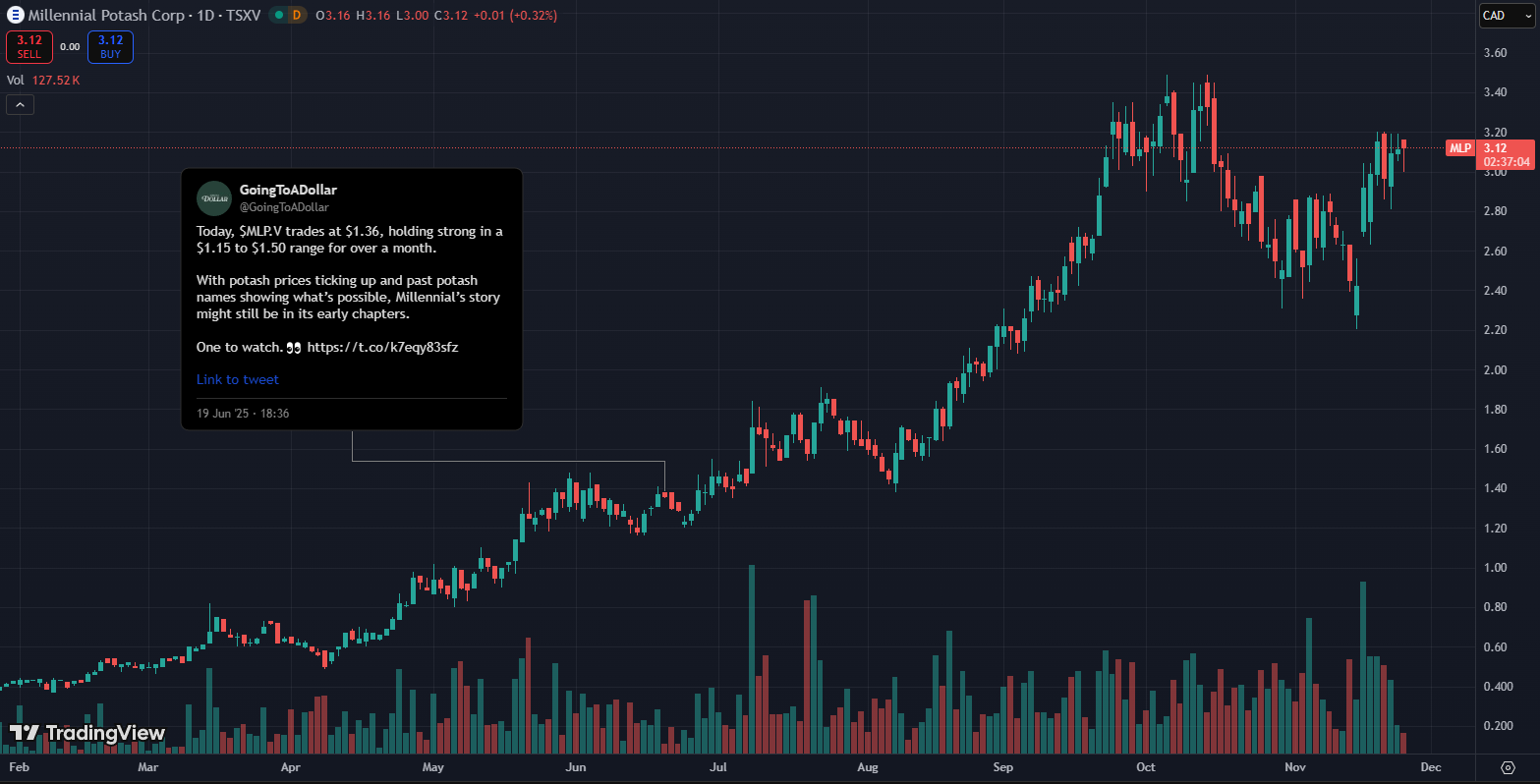1540x784 pixels.
Task: Click the 2.00 level on price scale
Action: [x=1495, y=369]
